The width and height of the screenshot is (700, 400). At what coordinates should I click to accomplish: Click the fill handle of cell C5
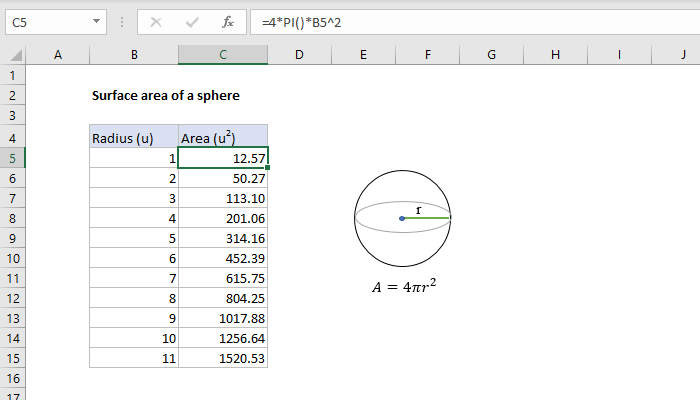point(268,168)
